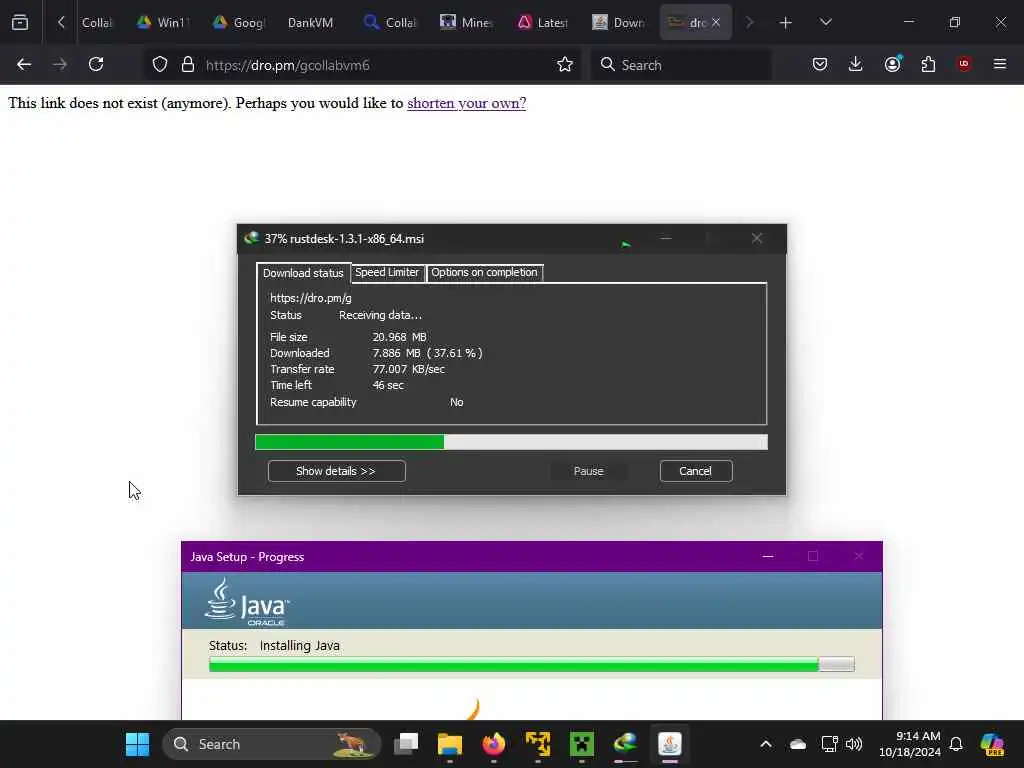The width and height of the screenshot is (1024, 768).
Task: Switch to the Latest tab
Action: [x=543, y=23]
